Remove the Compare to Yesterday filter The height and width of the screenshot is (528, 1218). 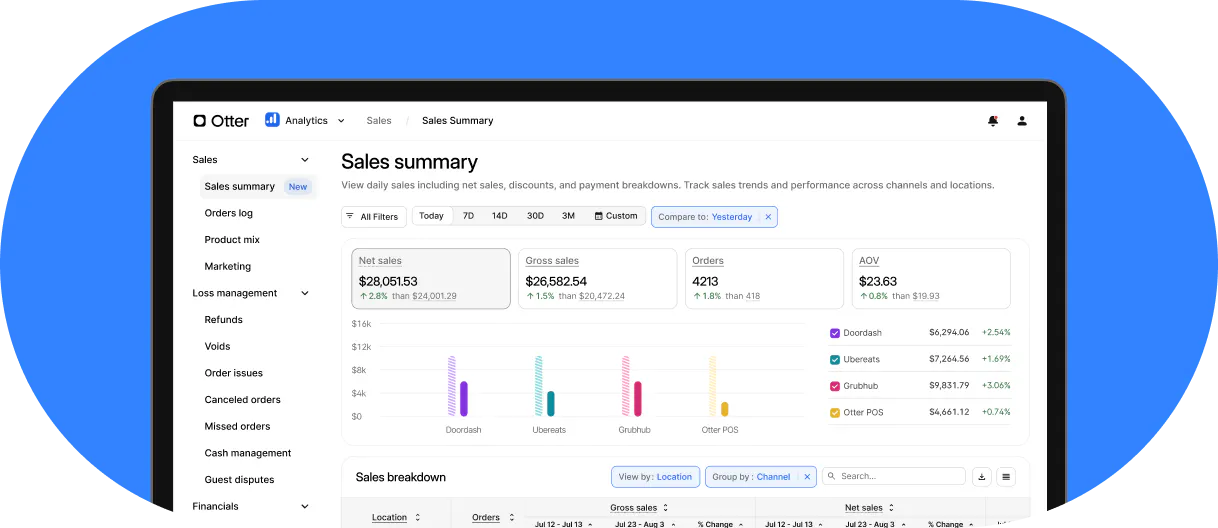(x=768, y=217)
